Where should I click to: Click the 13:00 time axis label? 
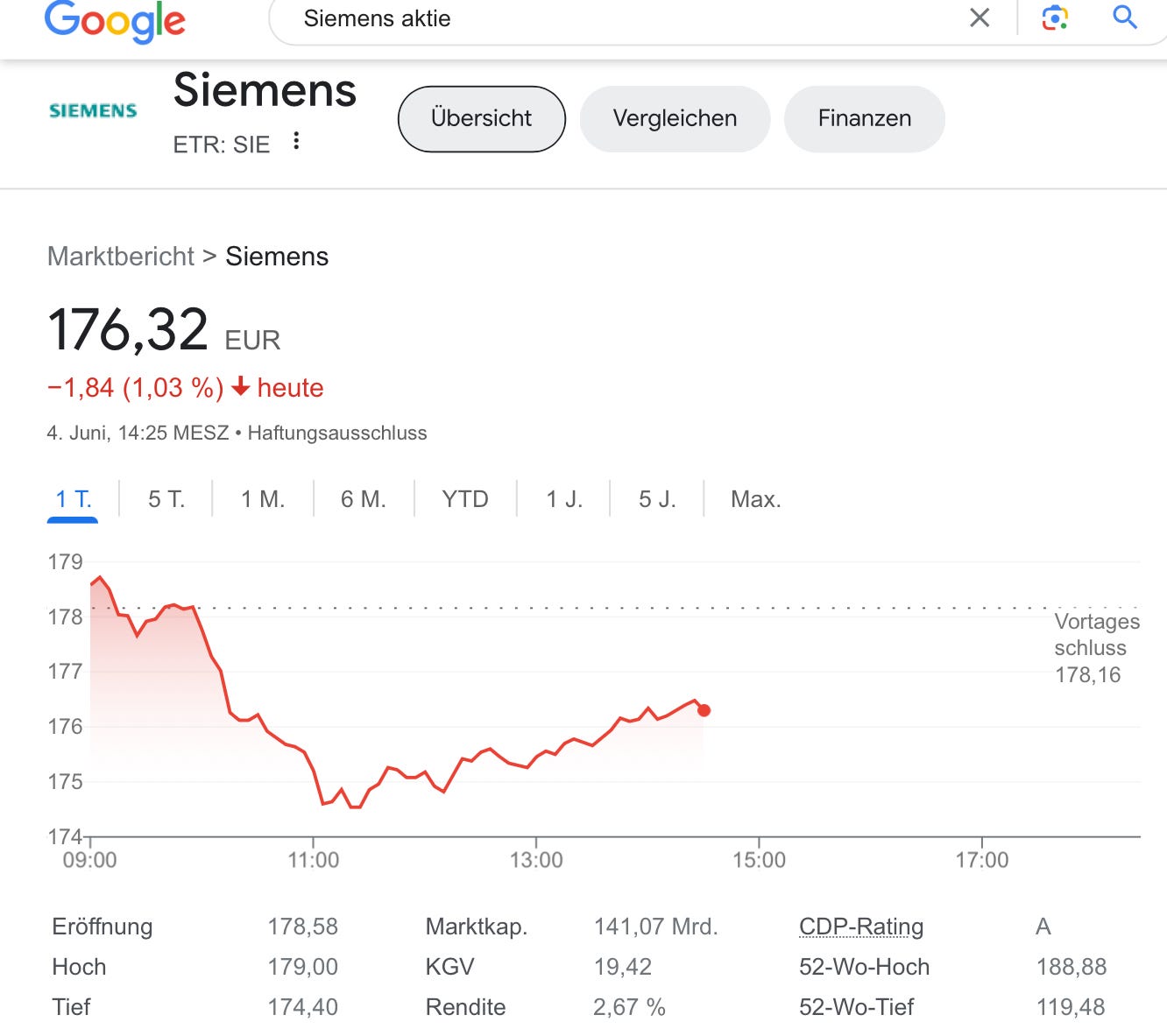(536, 860)
